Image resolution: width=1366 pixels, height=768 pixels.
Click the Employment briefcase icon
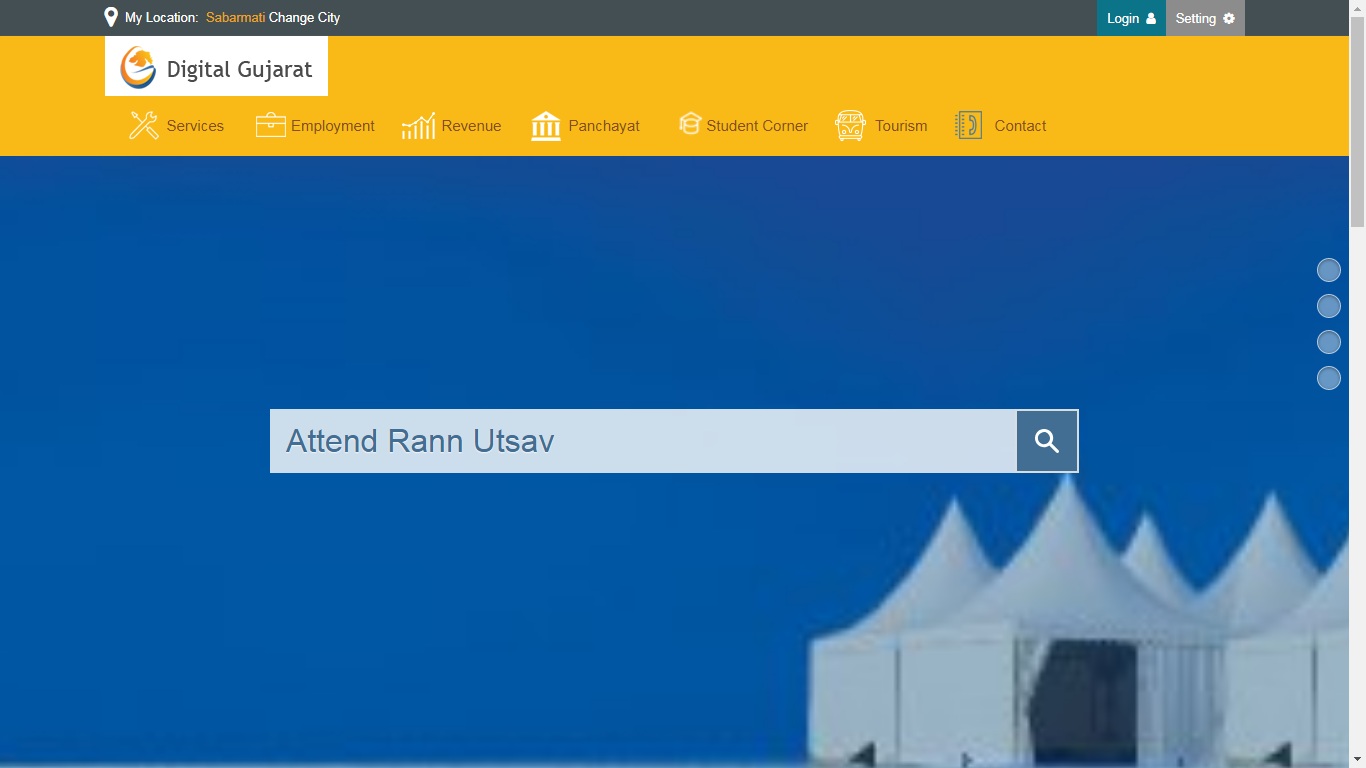[x=269, y=124]
